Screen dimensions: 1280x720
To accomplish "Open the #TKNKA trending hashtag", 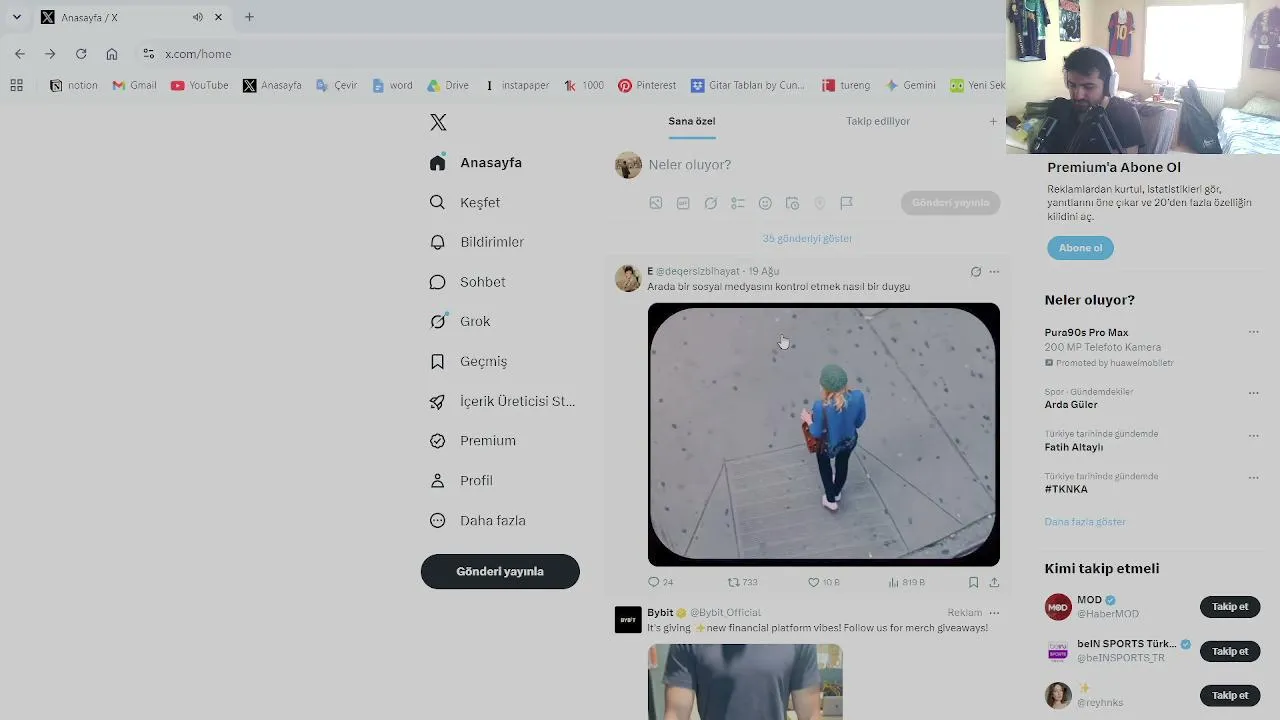I will [x=1066, y=489].
